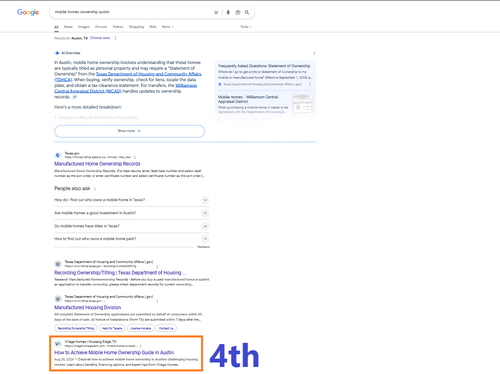Expand 'Are mobile homes a good investment in Austin?'

(x=132, y=213)
